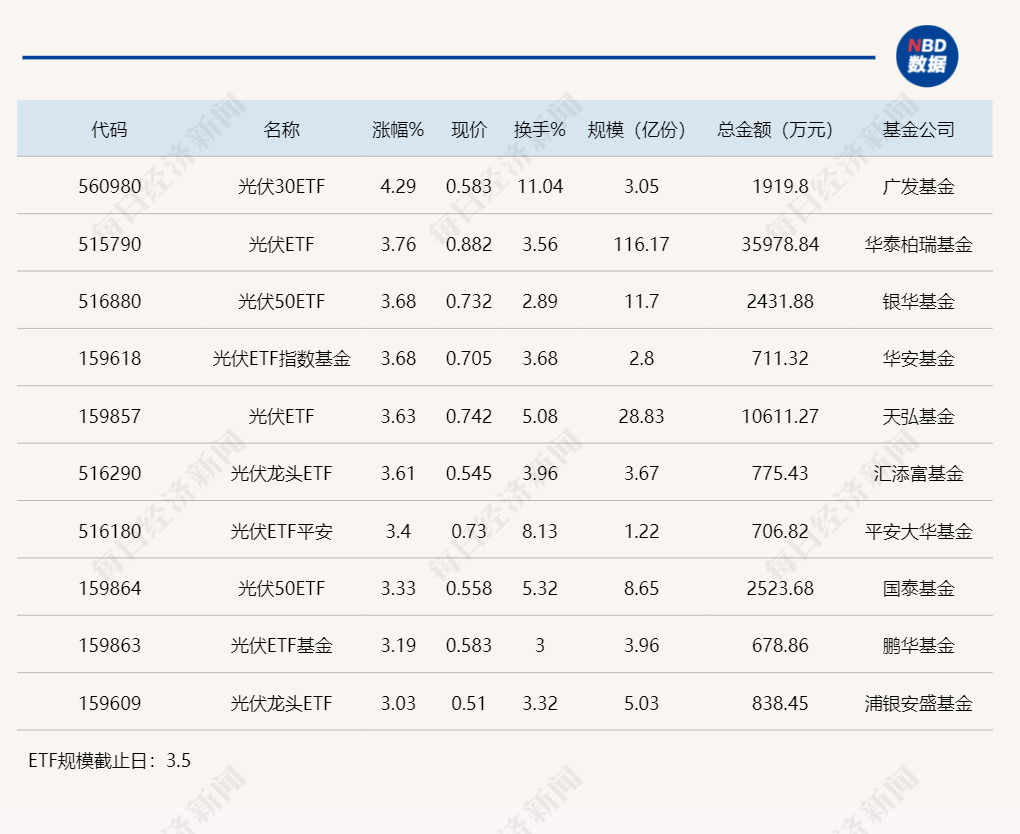Click fund code 516180
The height and width of the screenshot is (834, 1020).
point(109,531)
